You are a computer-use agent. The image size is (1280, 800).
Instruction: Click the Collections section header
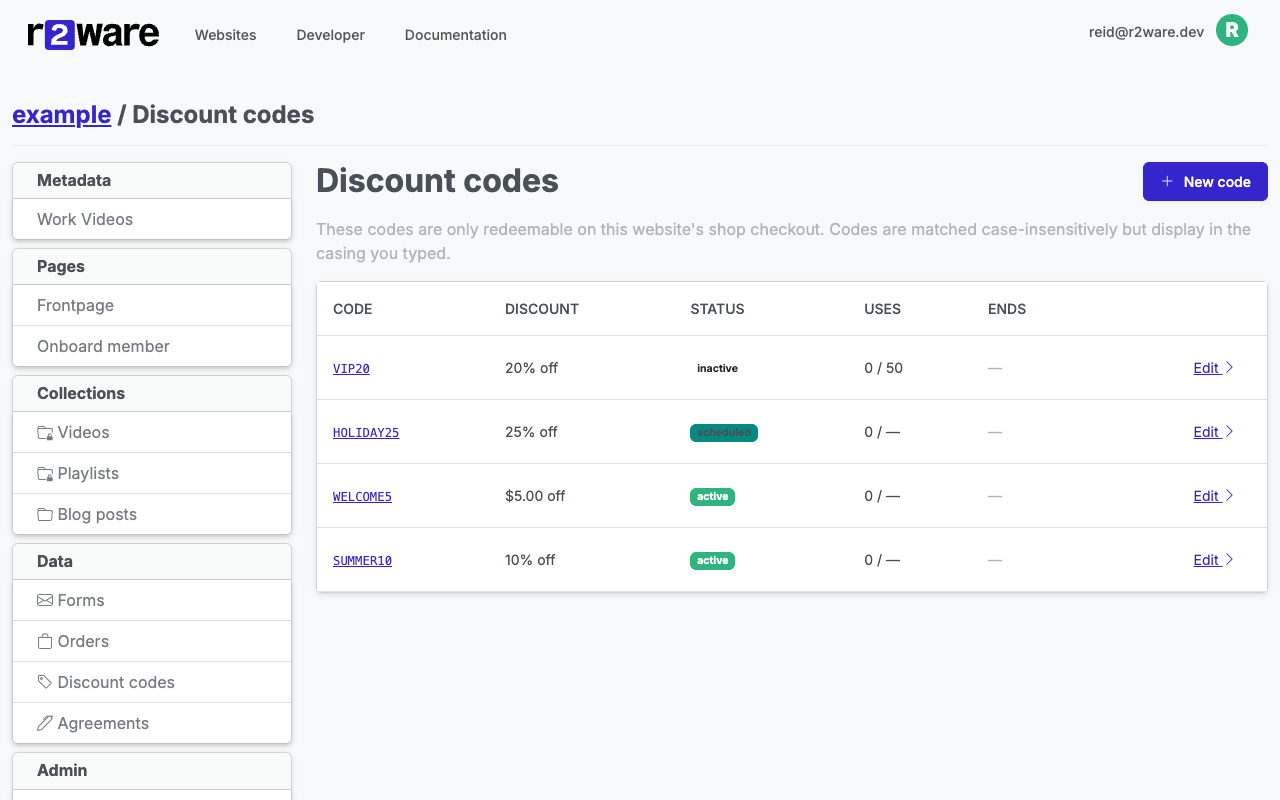(x=152, y=394)
